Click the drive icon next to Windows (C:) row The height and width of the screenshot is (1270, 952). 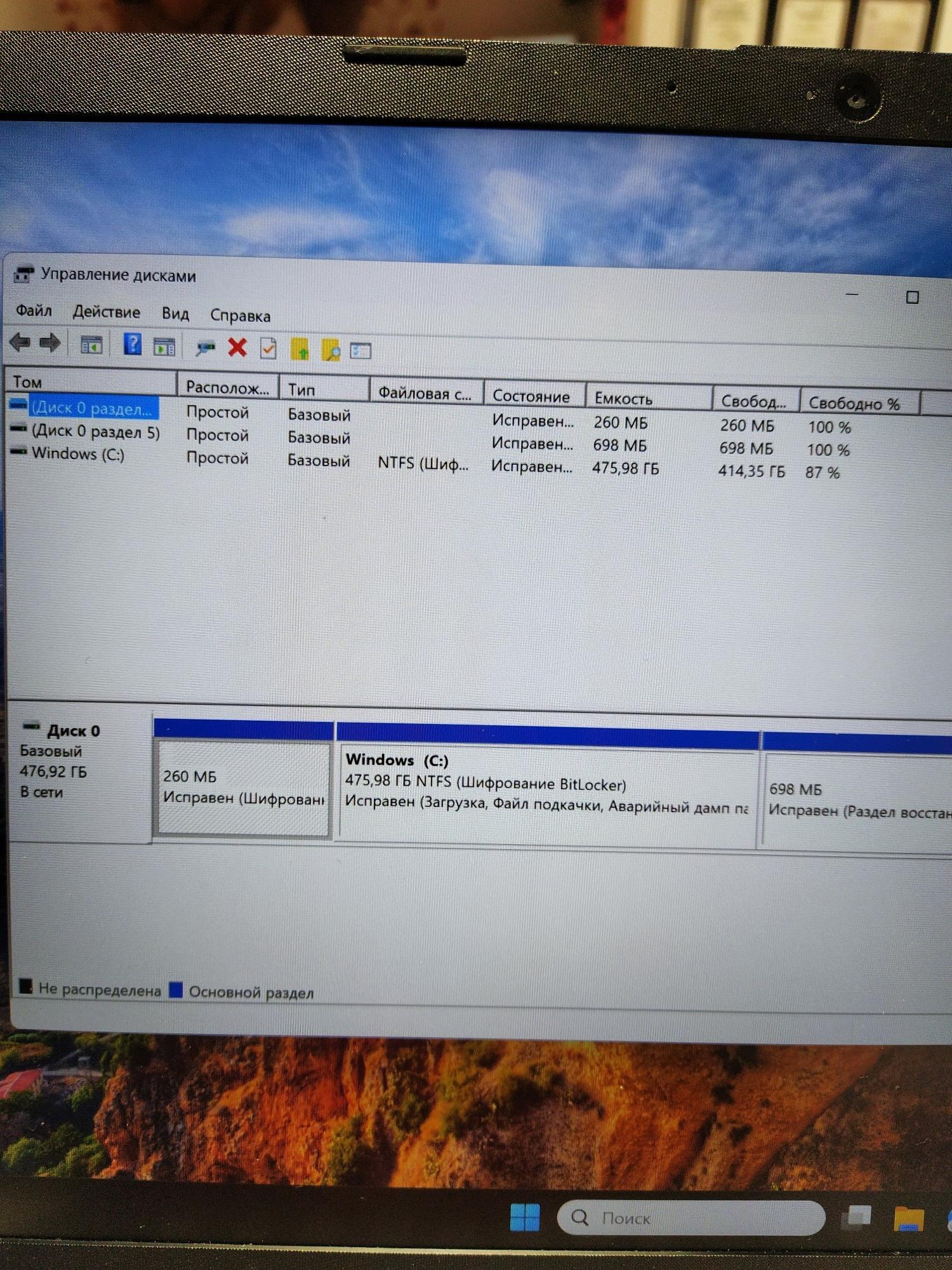19,451
